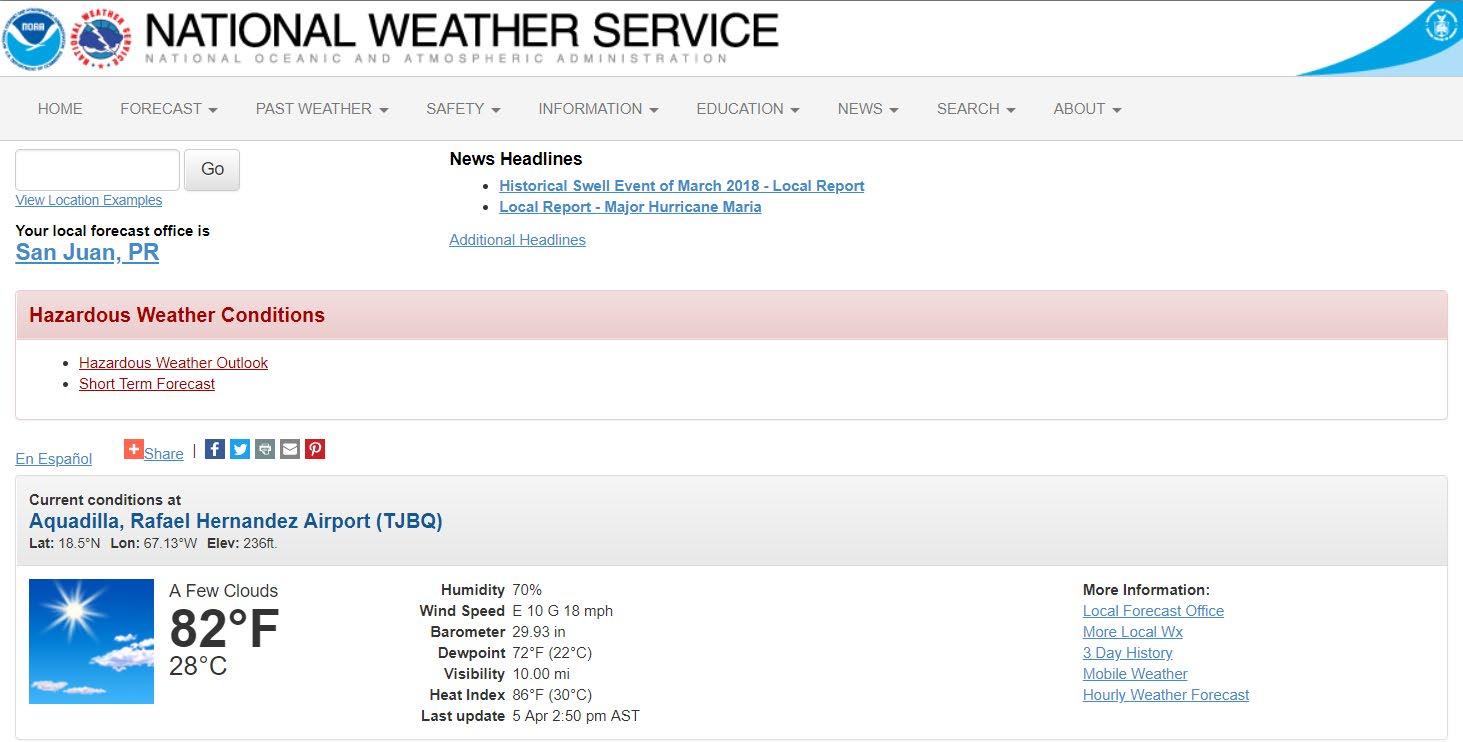Share the page on Facebook

(x=215, y=449)
